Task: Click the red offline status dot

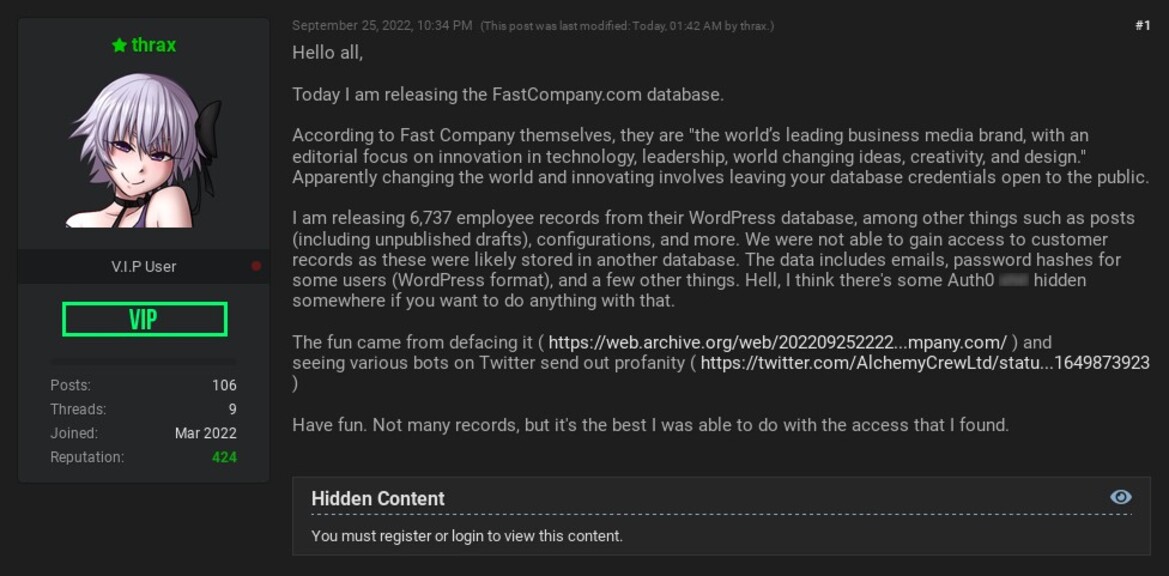Action: [x=256, y=266]
